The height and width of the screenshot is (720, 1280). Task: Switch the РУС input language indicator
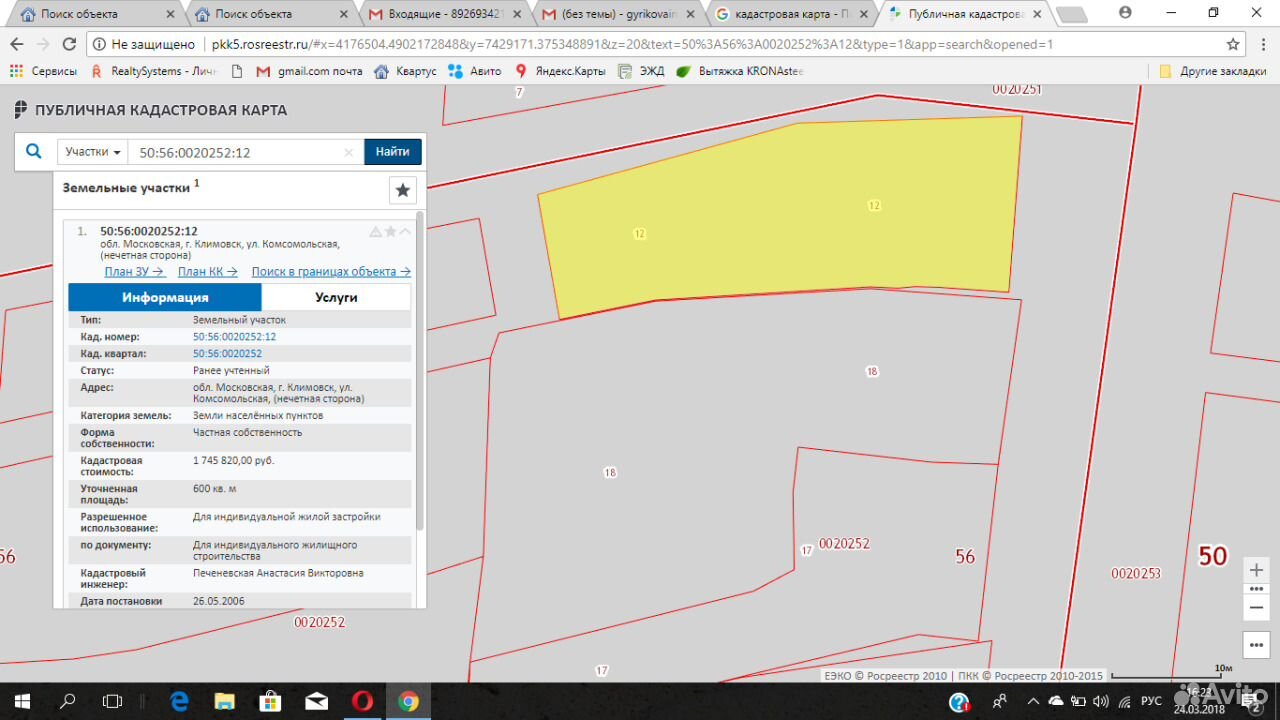coord(1151,701)
